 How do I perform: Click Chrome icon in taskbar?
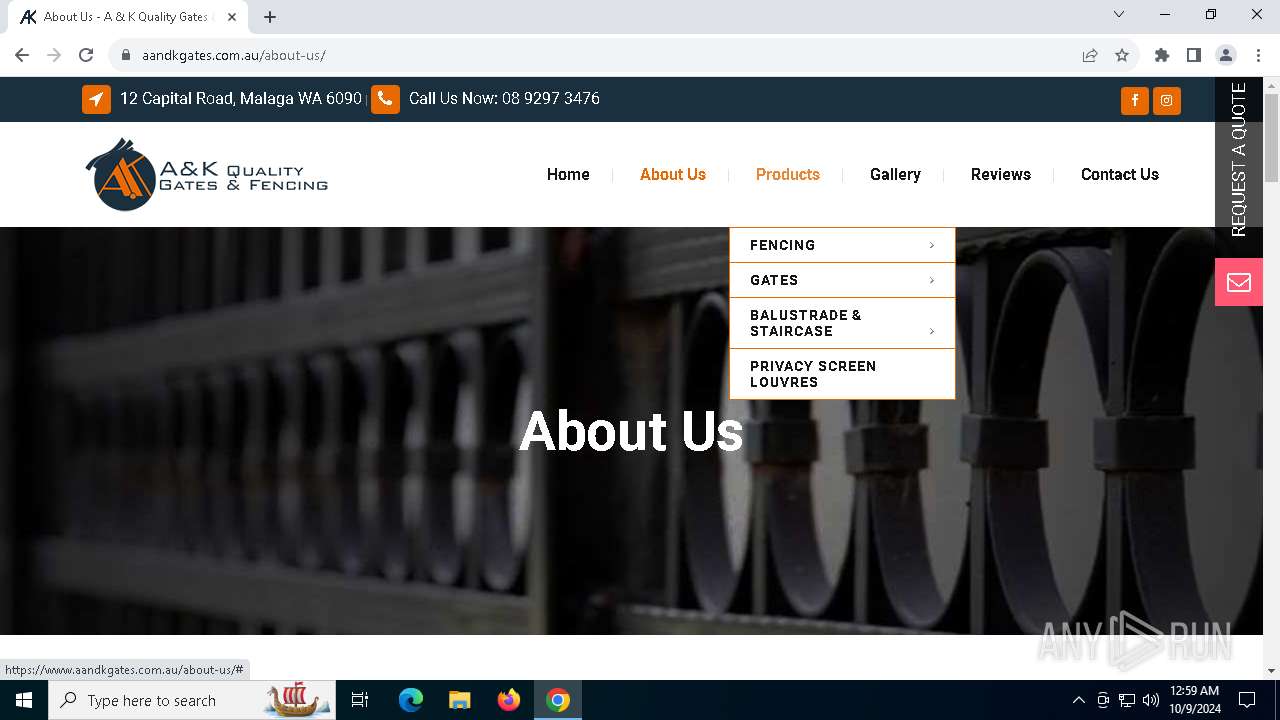click(x=558, y=700)
